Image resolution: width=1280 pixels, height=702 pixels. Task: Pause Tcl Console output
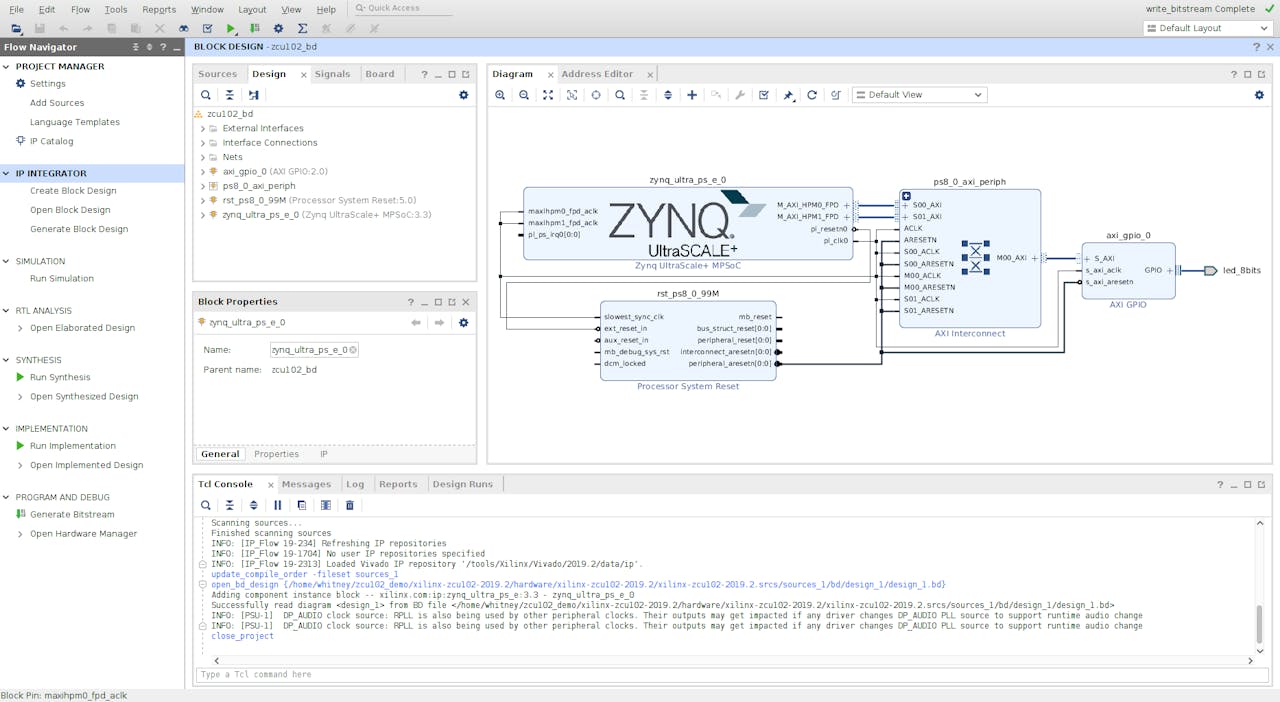coord(278,505)
